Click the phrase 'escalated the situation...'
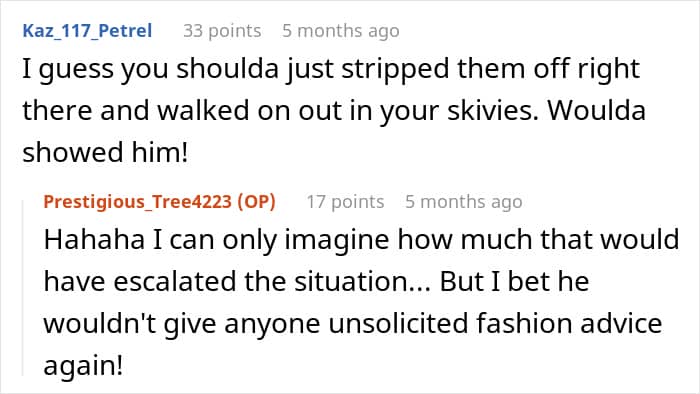700x394 pixels. tap(272, 282)
